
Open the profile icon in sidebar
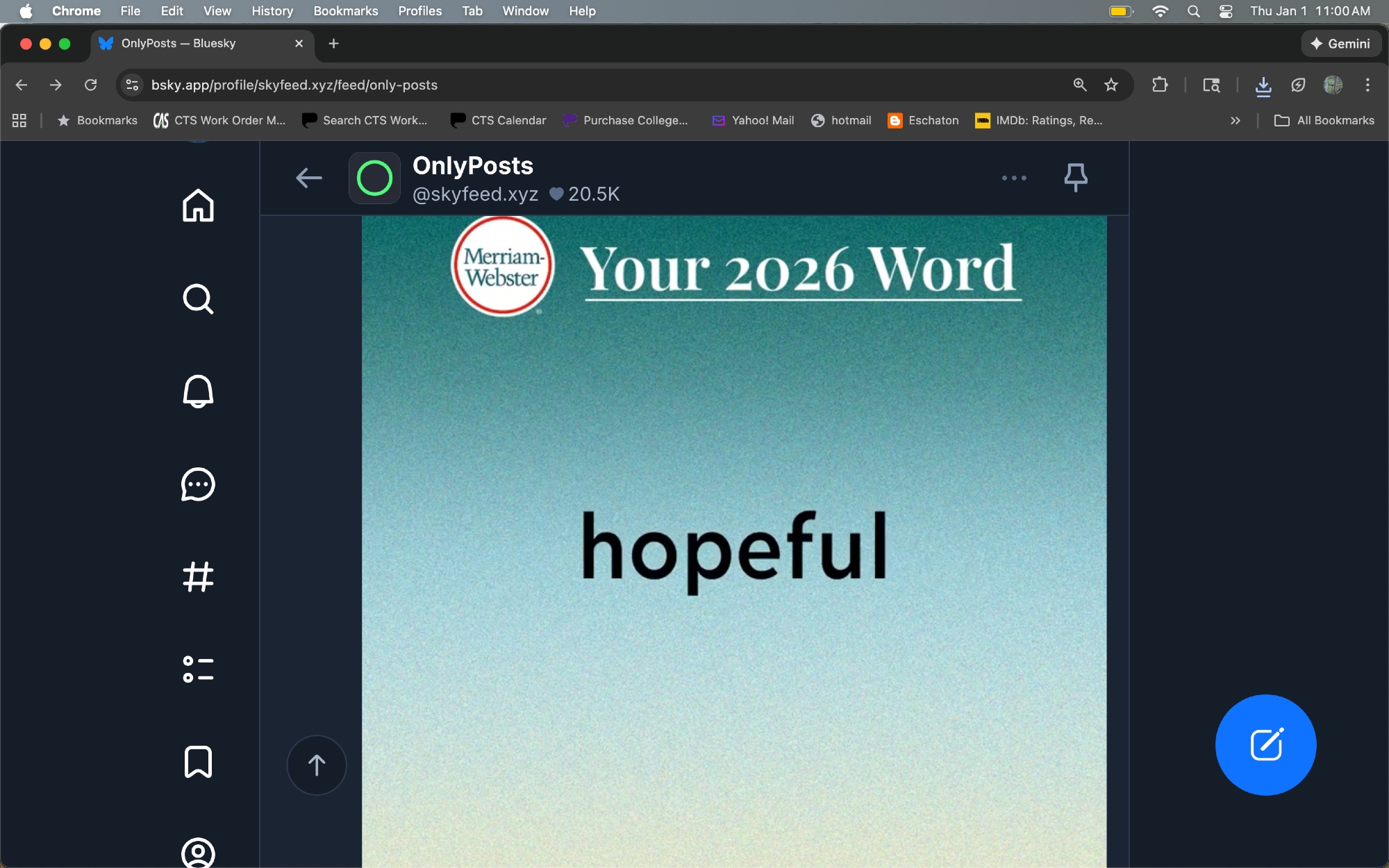[198, 853]
